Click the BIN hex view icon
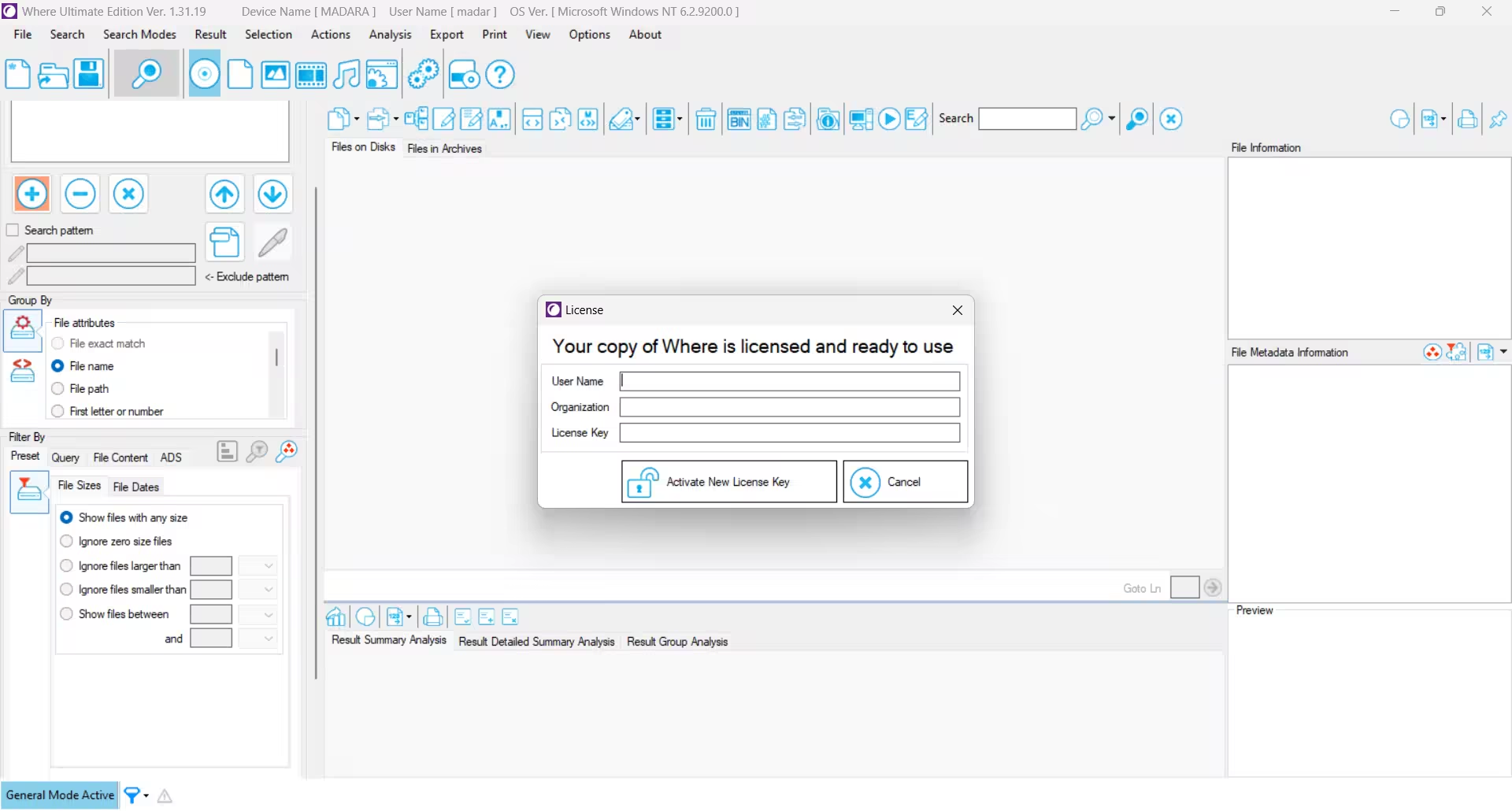Image resolution: width=1512 pixels, height=811 pixels. point(739,119)
